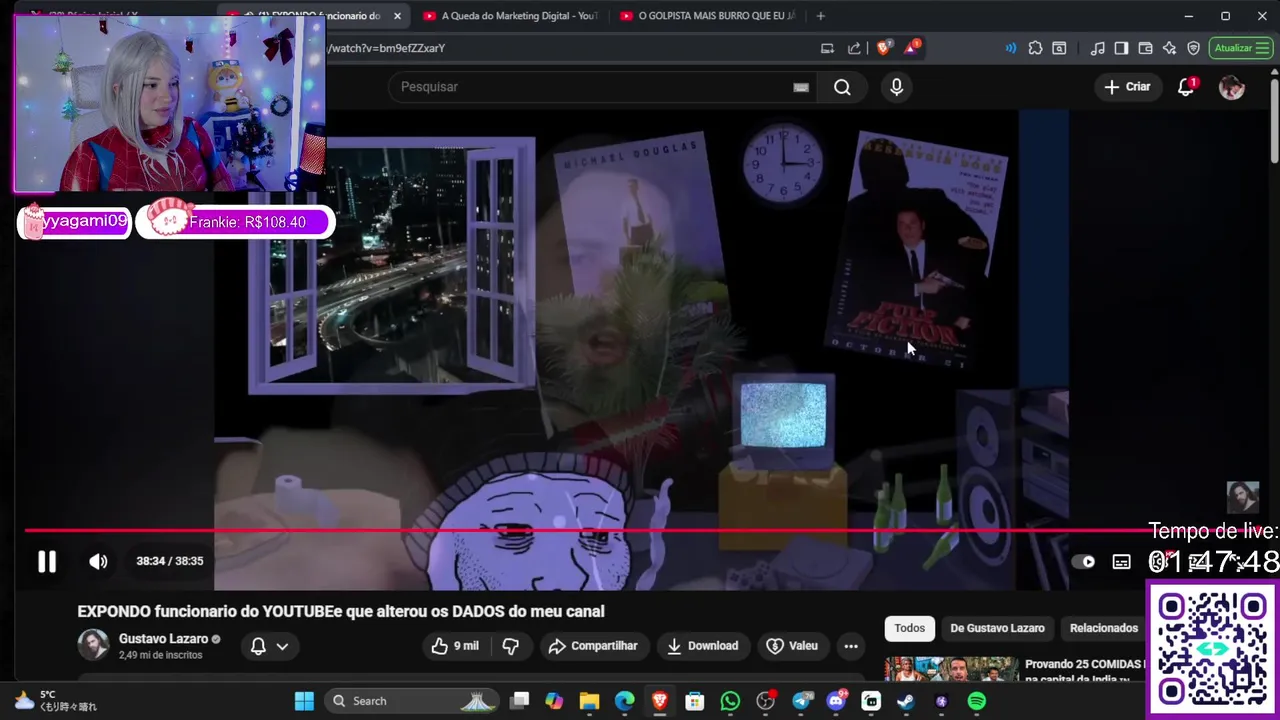Close the active EXPONDO funcionario tab
The height and width of the screenshot is (720, 1280).
click(x=397, y=16)
